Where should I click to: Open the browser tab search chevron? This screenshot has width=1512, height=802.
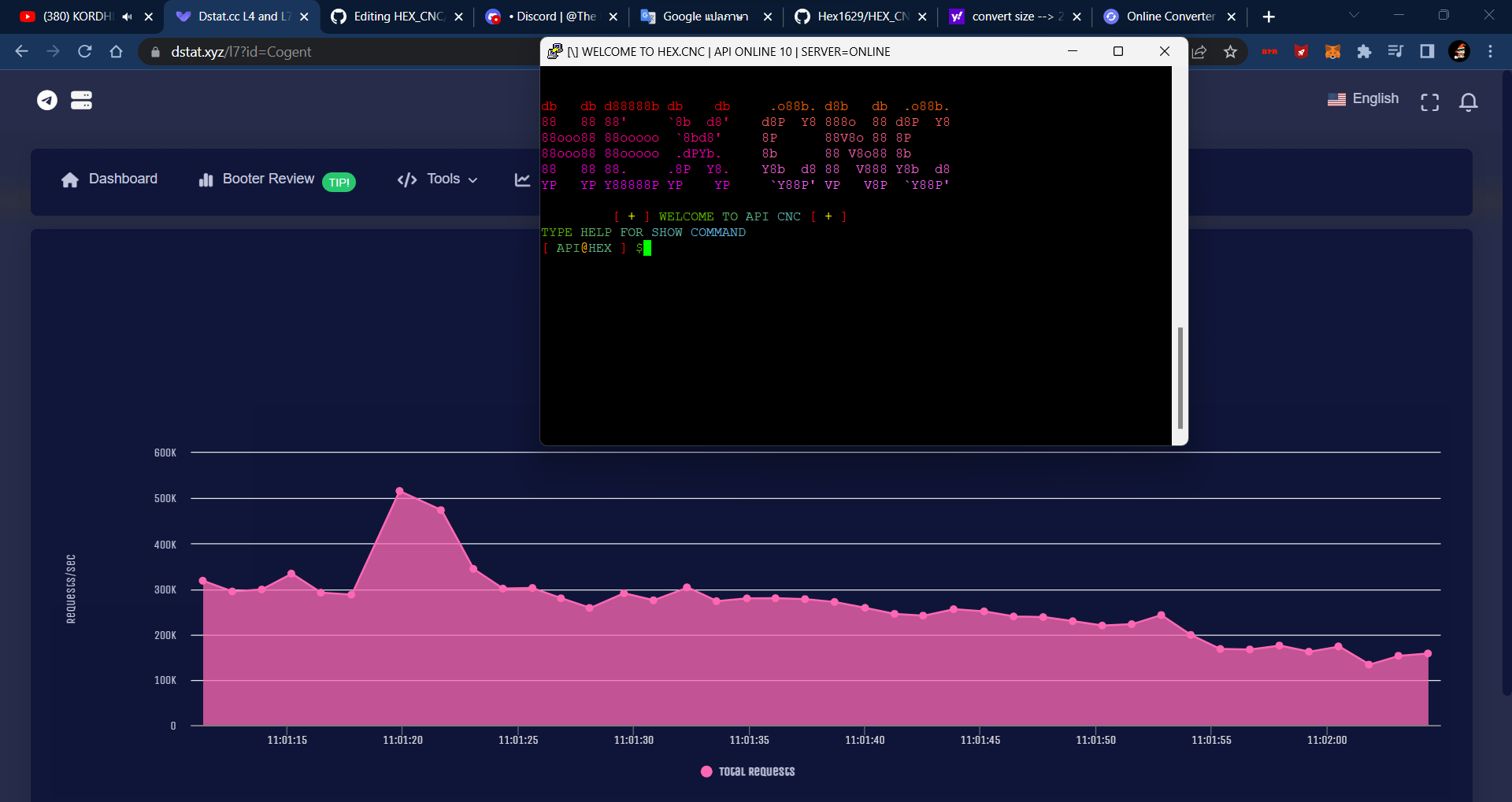[x=1354, y=14]
